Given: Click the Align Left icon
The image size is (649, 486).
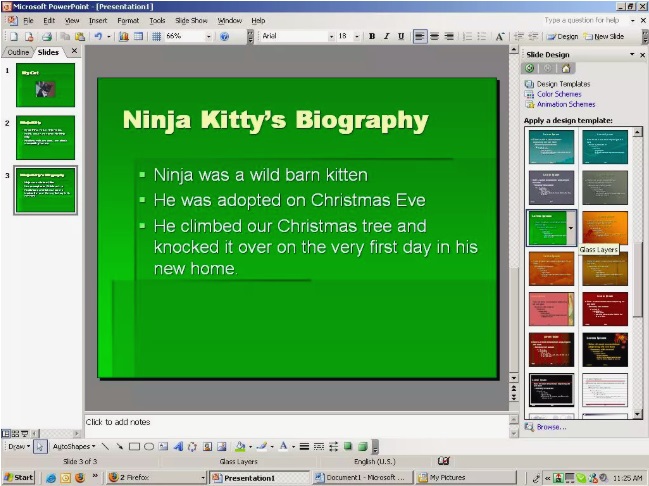Looking at the screenshot, I should [x=420, y=36].
